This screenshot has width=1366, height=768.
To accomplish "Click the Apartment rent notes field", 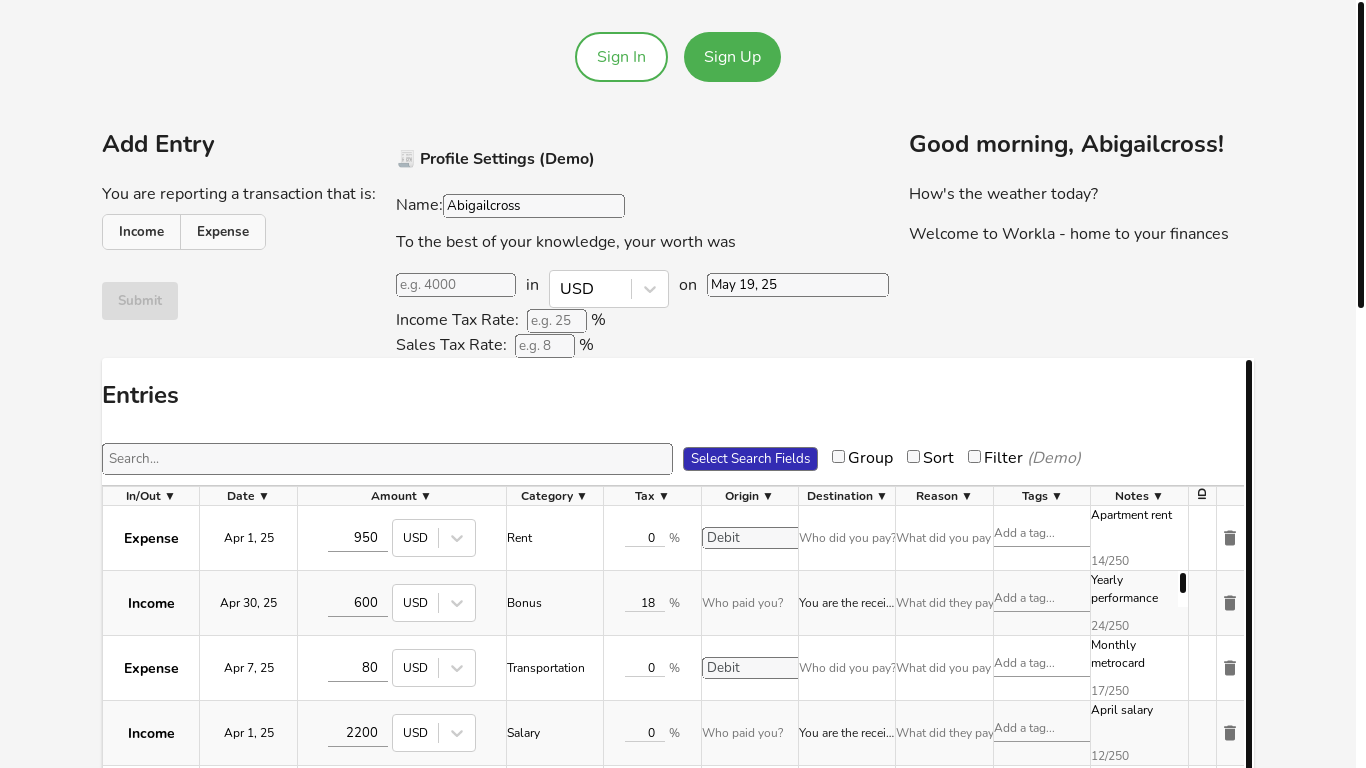I will pos(1139,529).
